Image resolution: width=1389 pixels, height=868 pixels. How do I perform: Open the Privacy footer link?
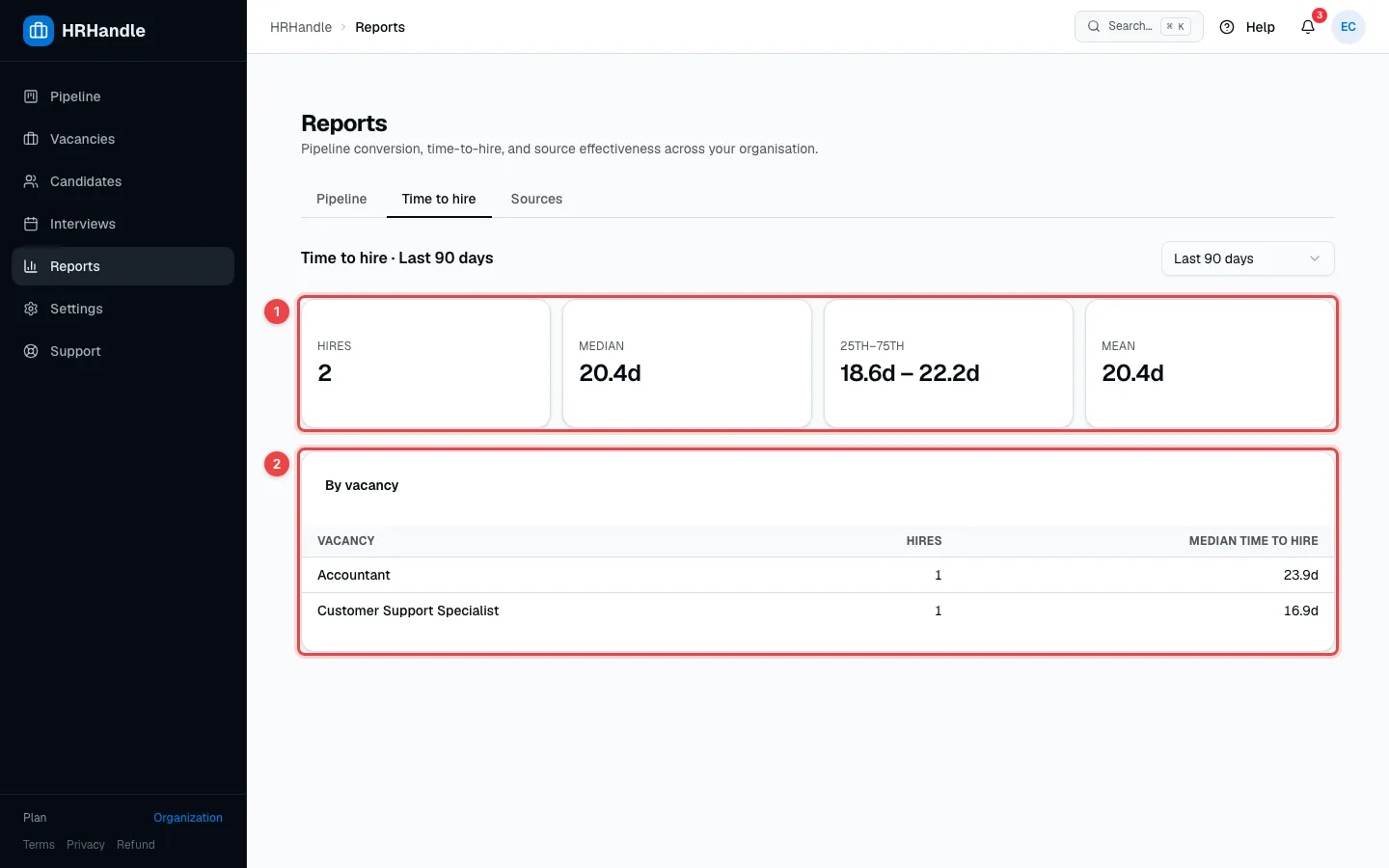click(86, 845)
